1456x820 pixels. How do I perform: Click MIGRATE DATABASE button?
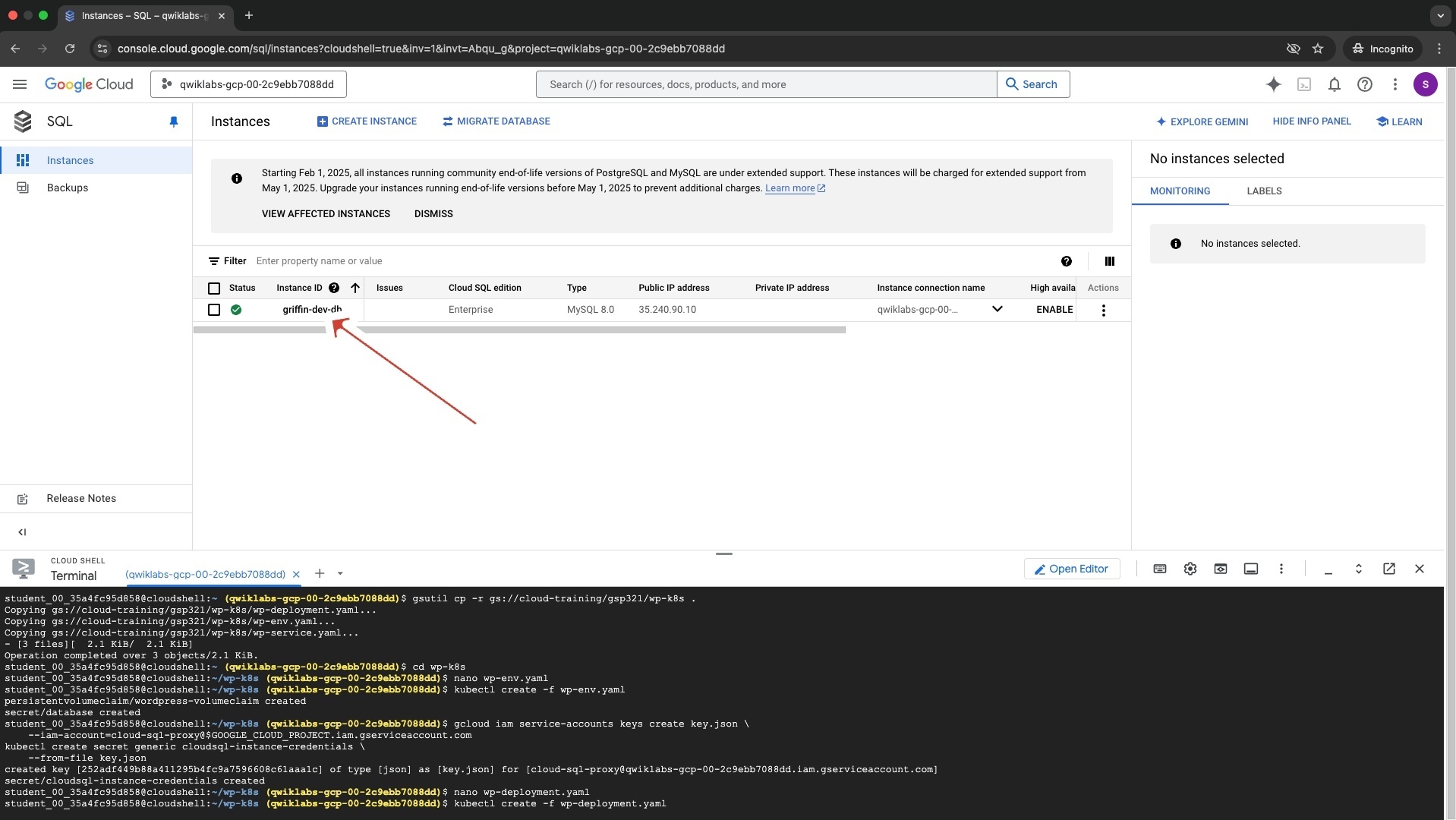(x=496, y=121)
